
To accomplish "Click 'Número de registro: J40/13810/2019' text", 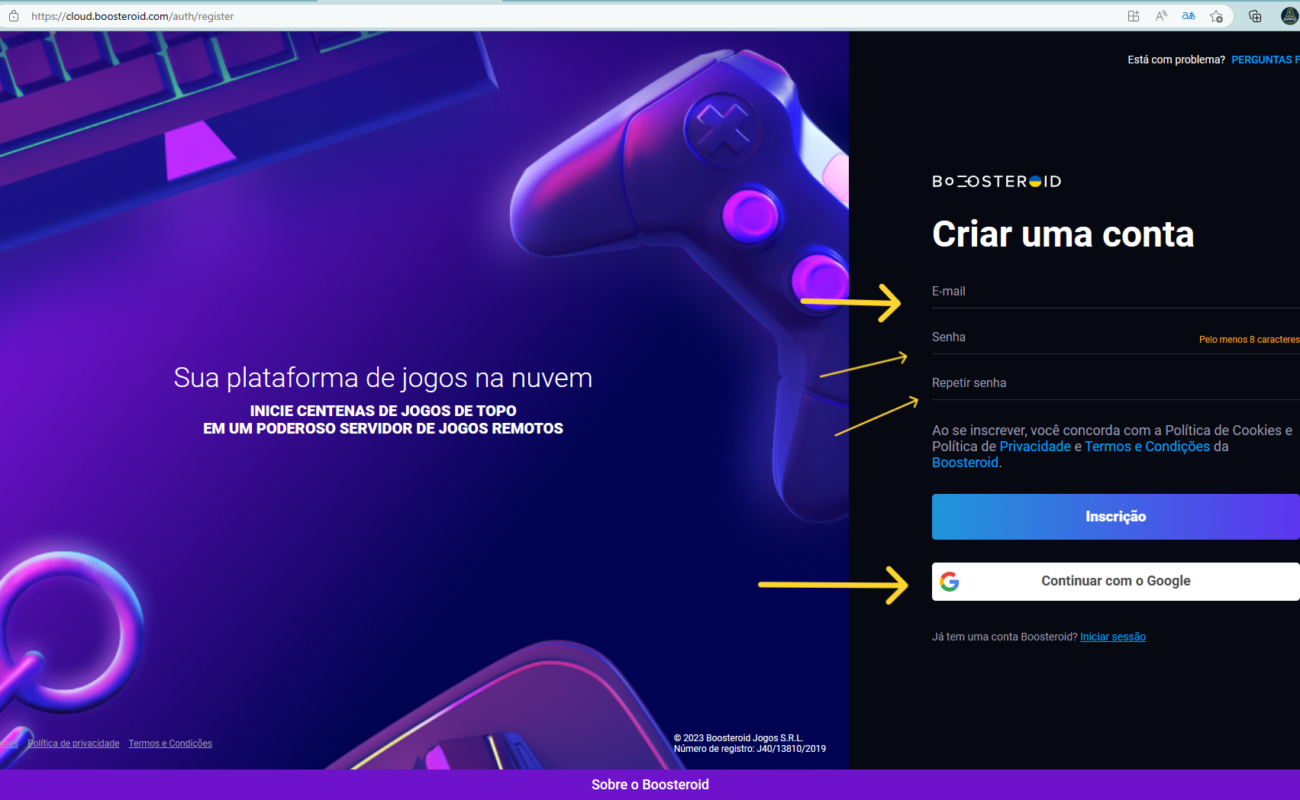I will [749, 749].
